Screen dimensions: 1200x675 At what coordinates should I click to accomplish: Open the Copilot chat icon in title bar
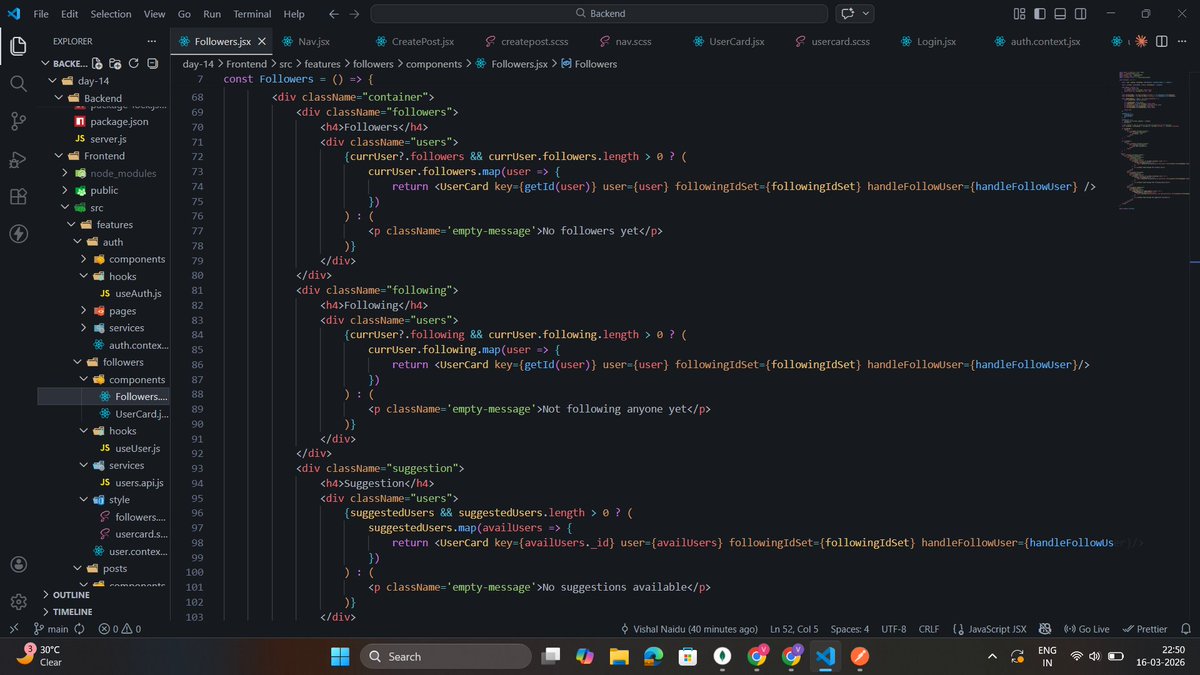point(848,14)
